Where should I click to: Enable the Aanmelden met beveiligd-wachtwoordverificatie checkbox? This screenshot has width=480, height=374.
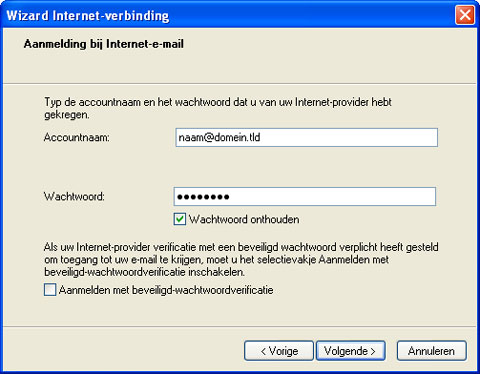[50, 290]
